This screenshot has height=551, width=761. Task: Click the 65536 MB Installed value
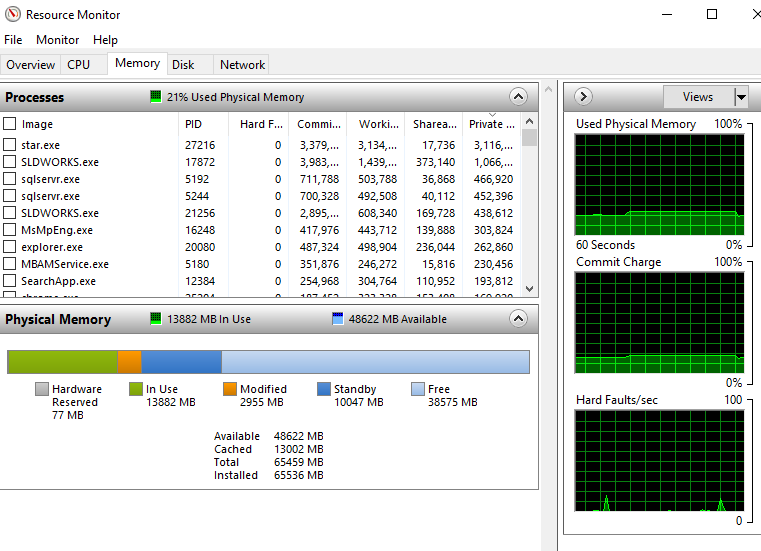(298, 475)
